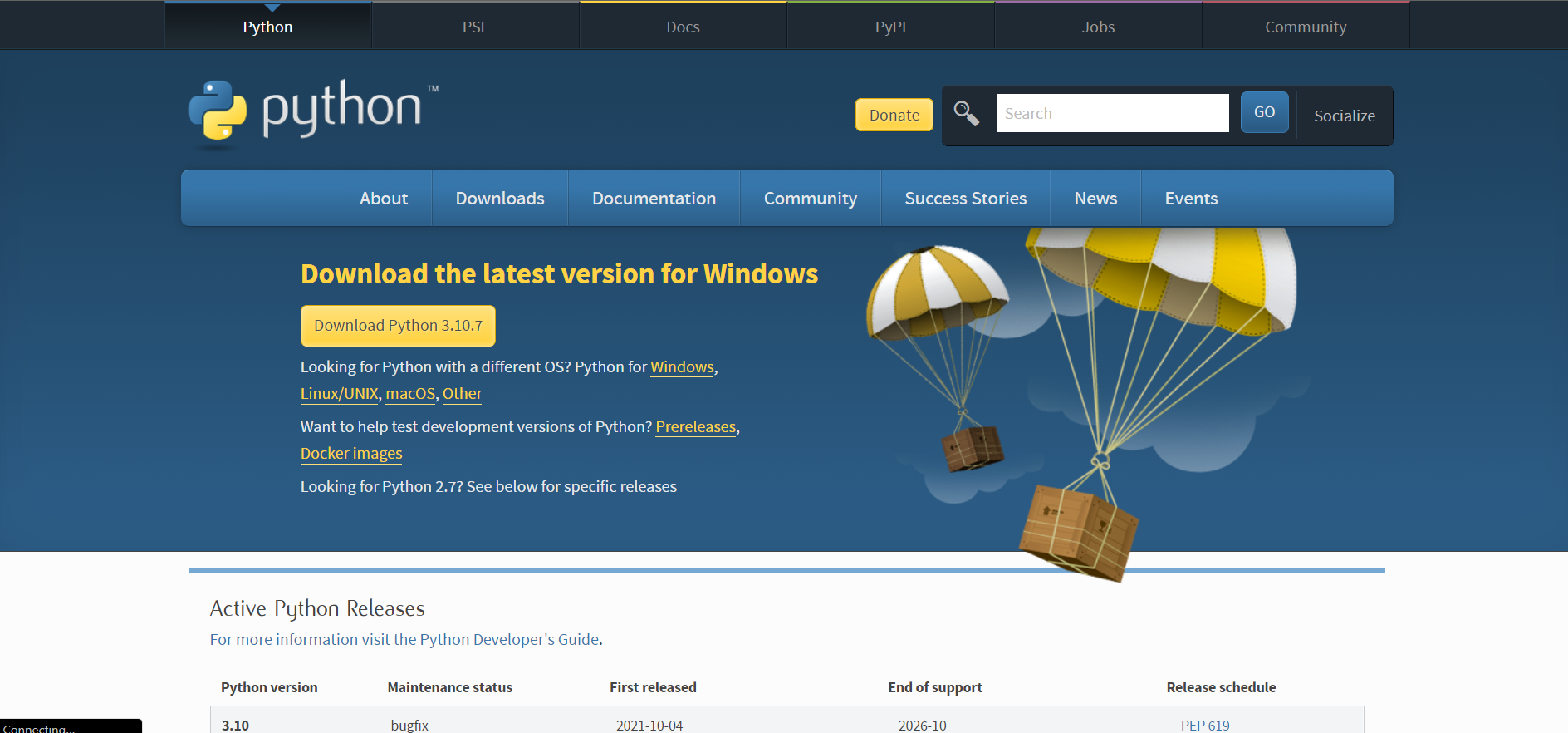Open Community in main navigation bar
Screen dimensions: 1568x733
tap(810, 198)
